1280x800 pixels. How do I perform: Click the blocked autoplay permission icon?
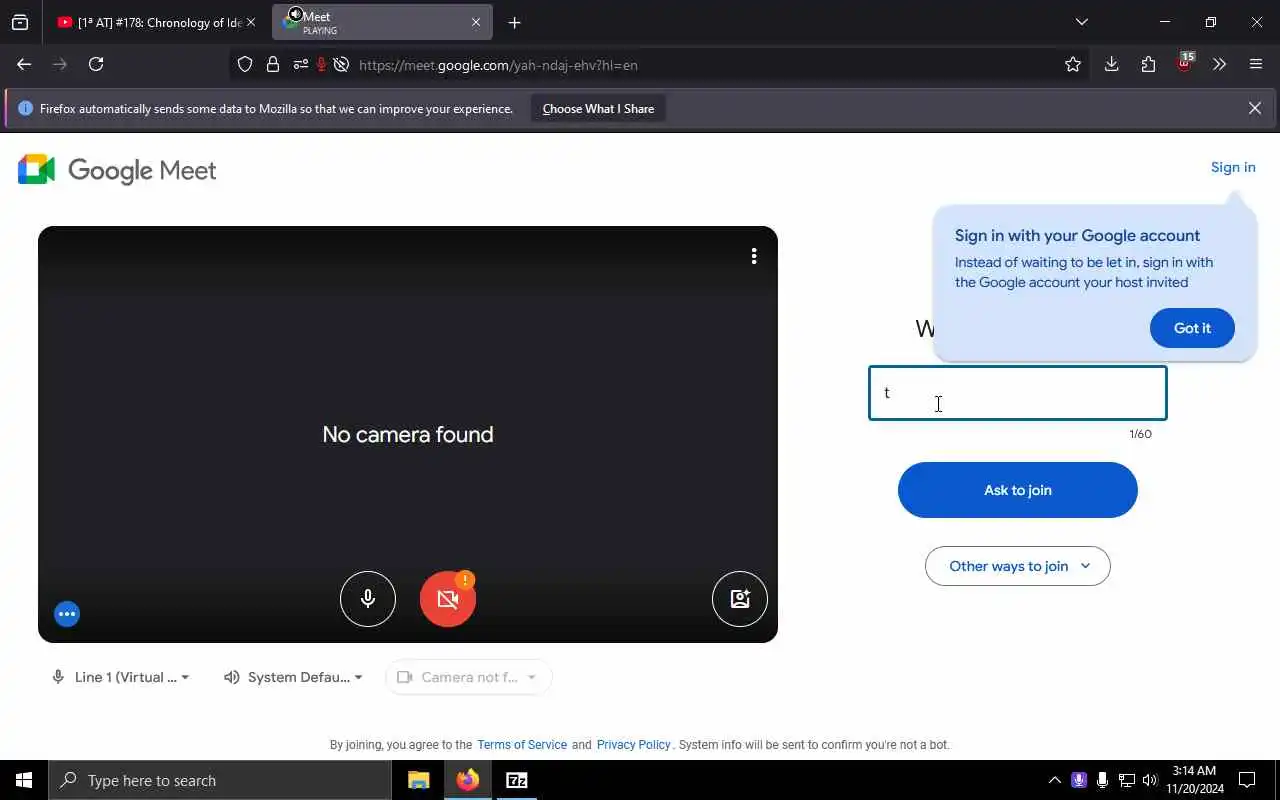click(x=341, y=65)
